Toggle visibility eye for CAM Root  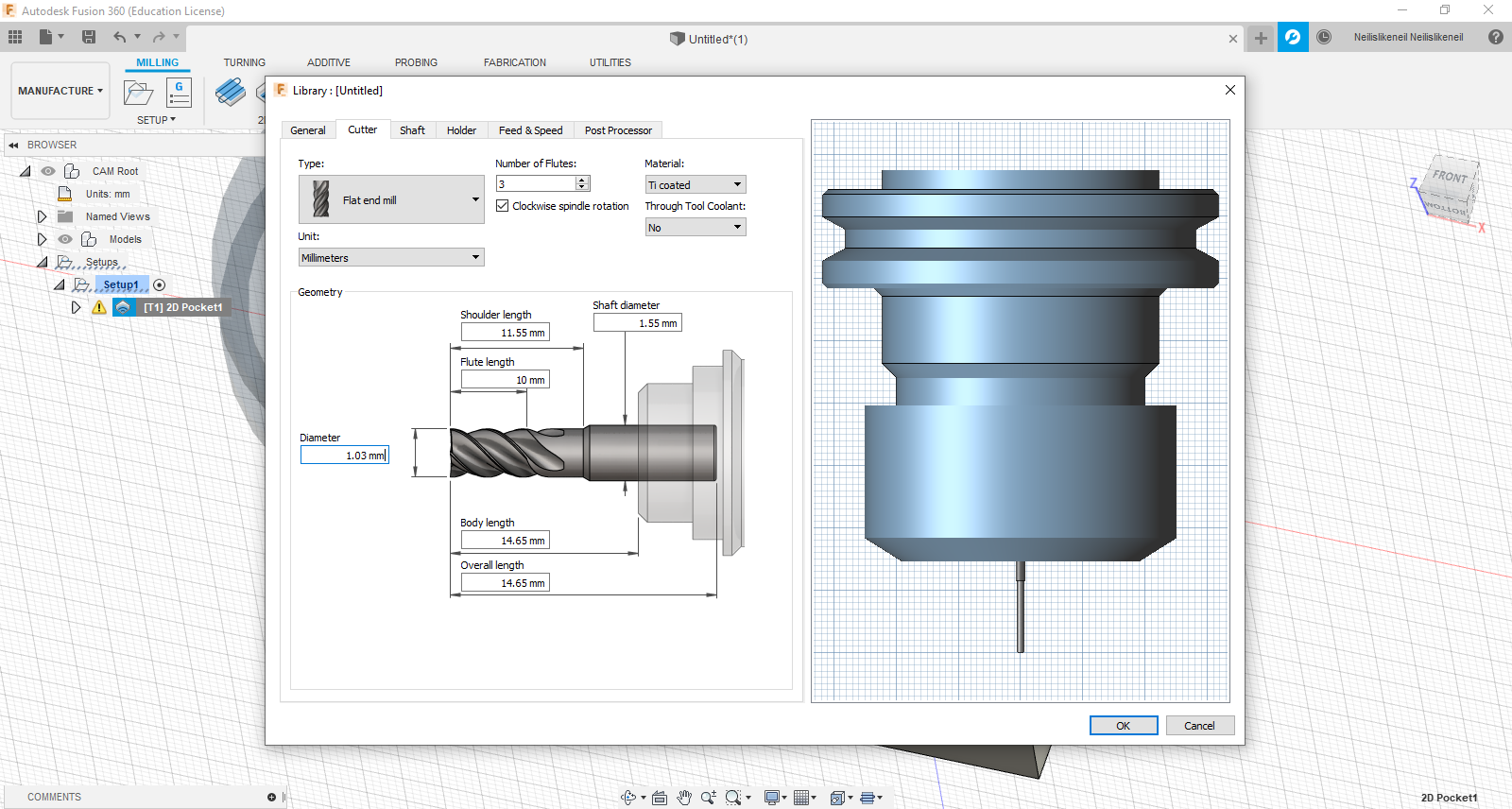(48, 171)
